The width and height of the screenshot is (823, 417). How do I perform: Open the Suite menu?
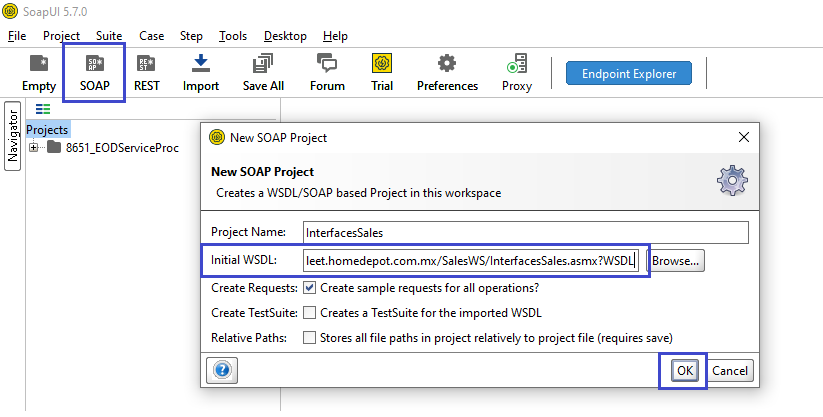(x=109, y=36)
